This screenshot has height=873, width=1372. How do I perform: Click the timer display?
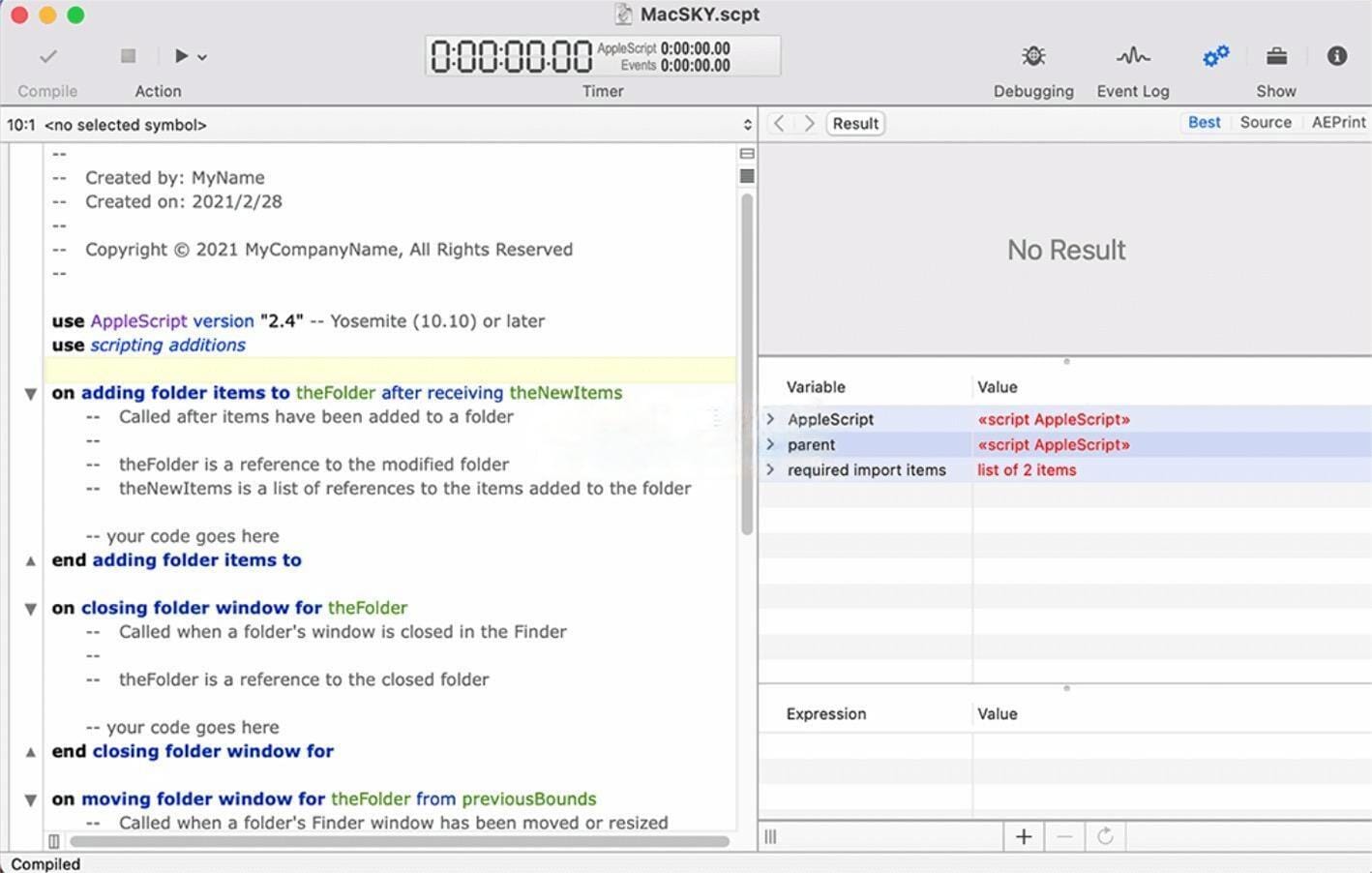pyautogui.click(x=603, y=56)
